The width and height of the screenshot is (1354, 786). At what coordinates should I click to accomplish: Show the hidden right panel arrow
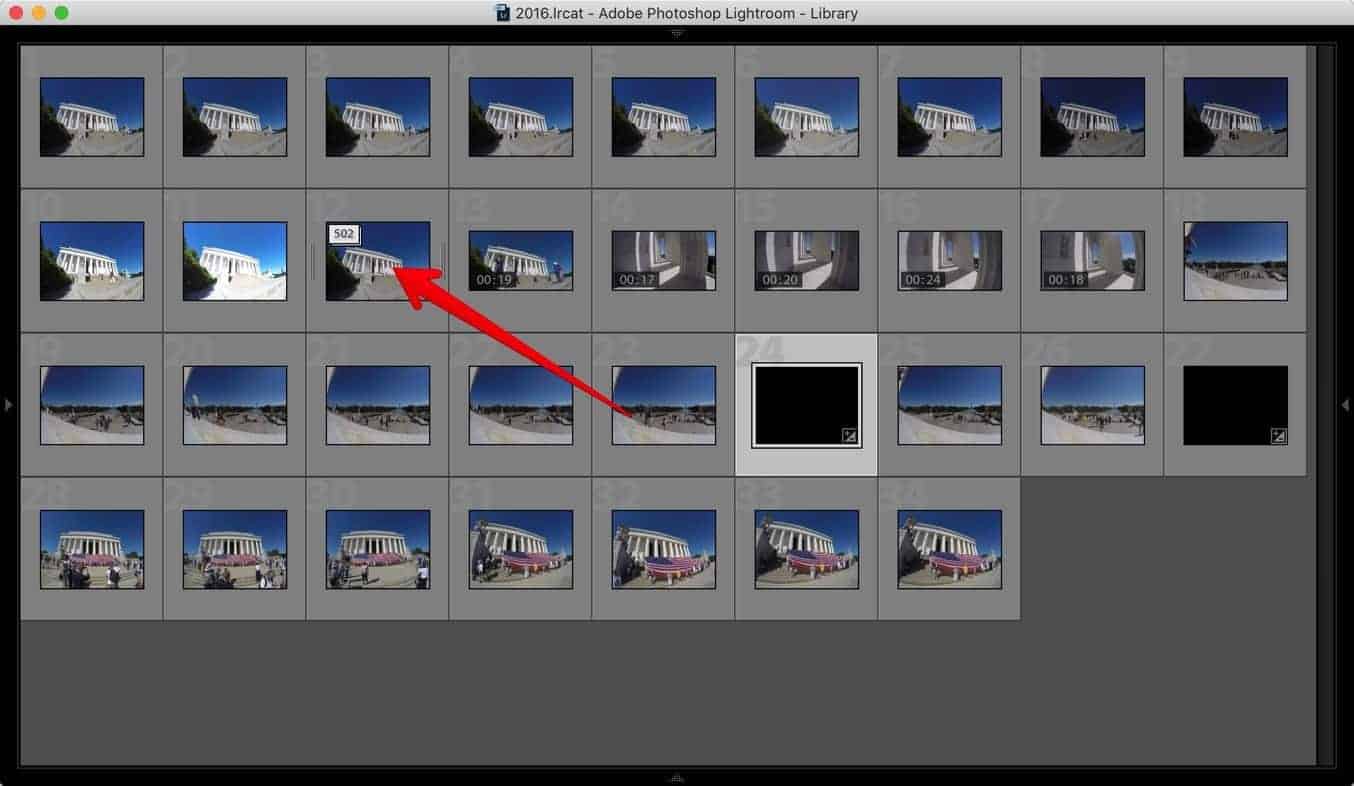pyautogui.click(x=1345, y=405)
